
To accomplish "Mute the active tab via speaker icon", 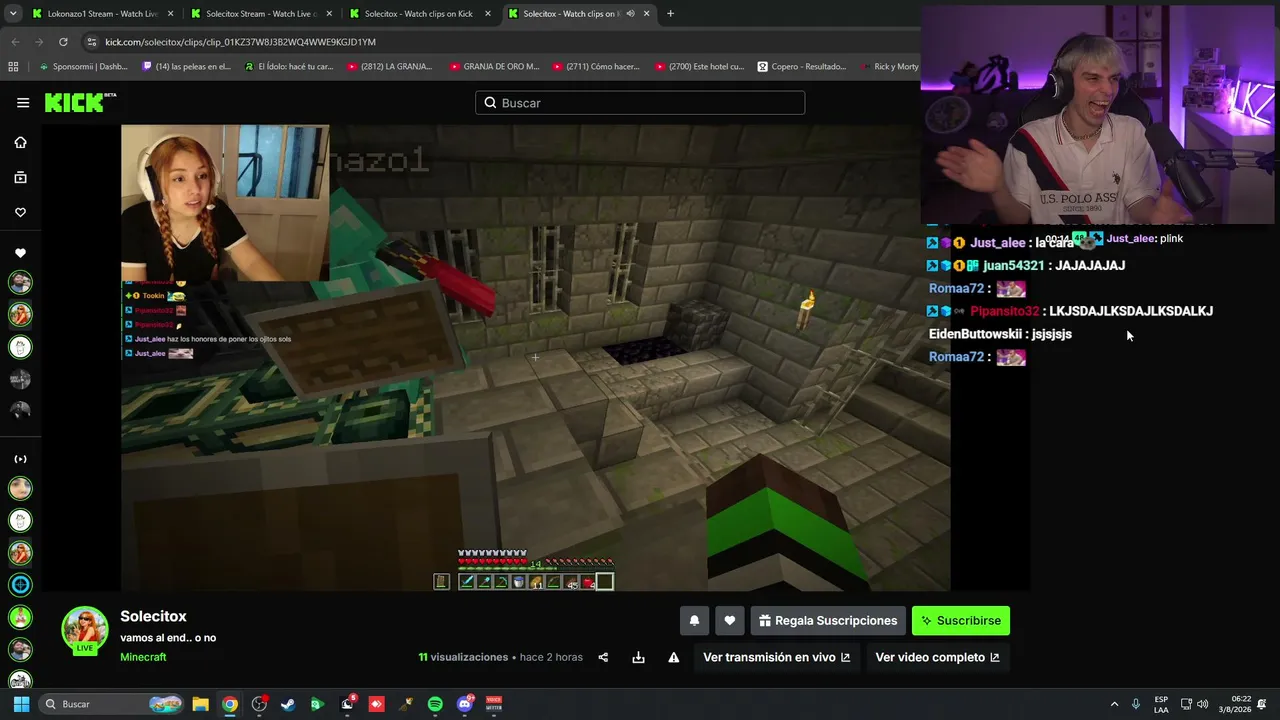I will click(x=630, y=14).
